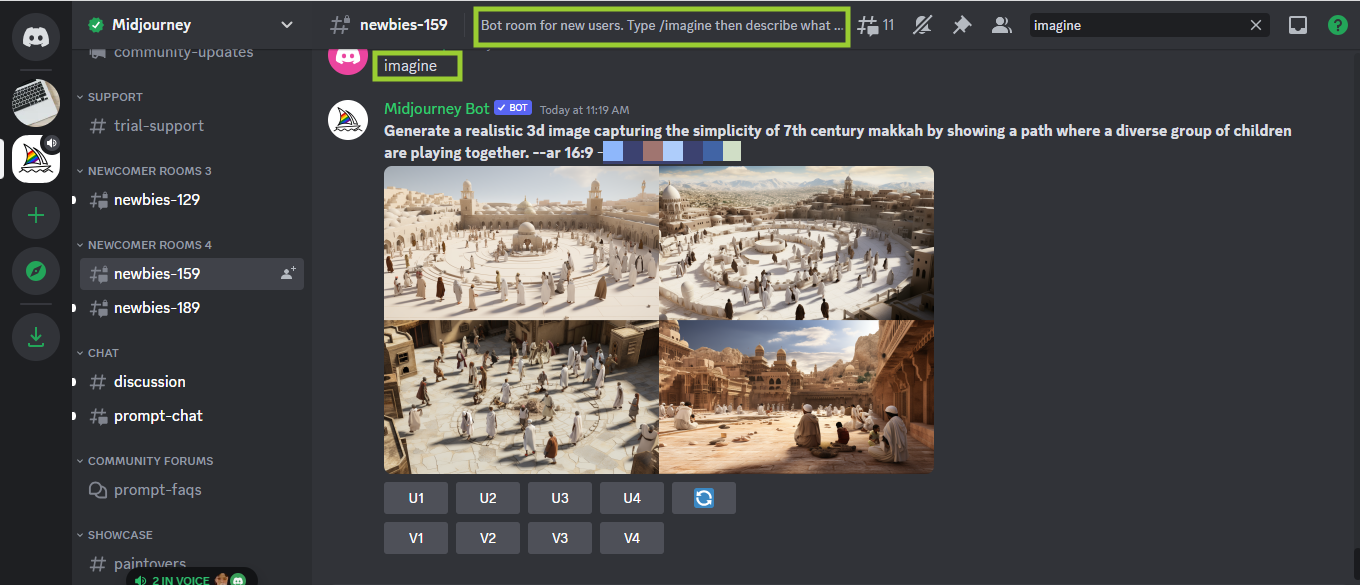The height and width of the screenshot is (585, 1360).
Task: Open the Inbox icon in the top bar
Action: (1297, 24)
